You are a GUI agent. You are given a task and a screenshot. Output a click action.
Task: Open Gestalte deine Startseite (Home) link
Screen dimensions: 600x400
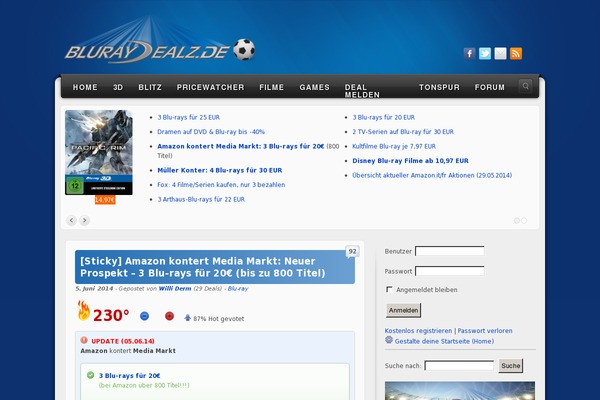444,341
